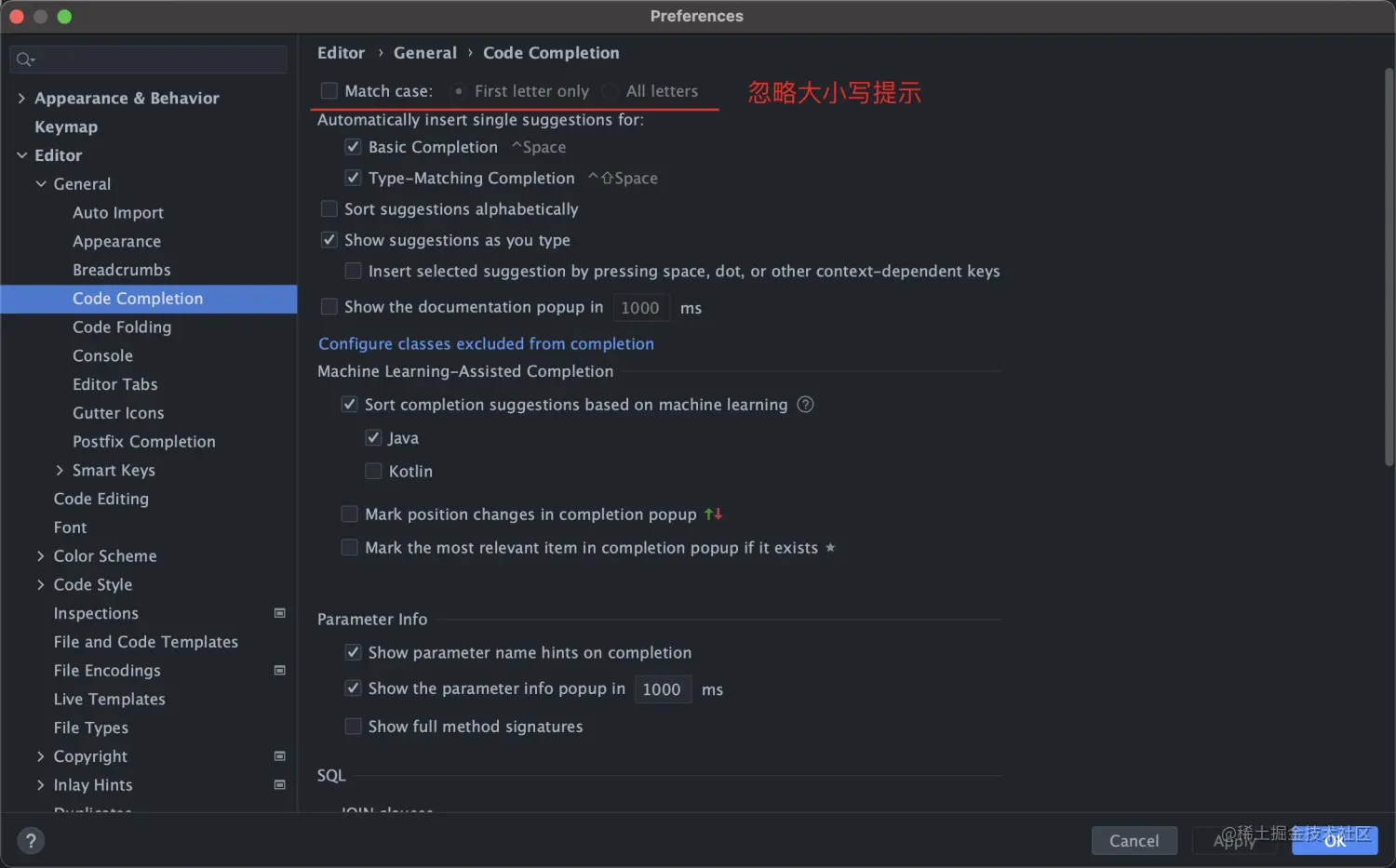Enable Show the documentation popup checkbox

(329, 307)
